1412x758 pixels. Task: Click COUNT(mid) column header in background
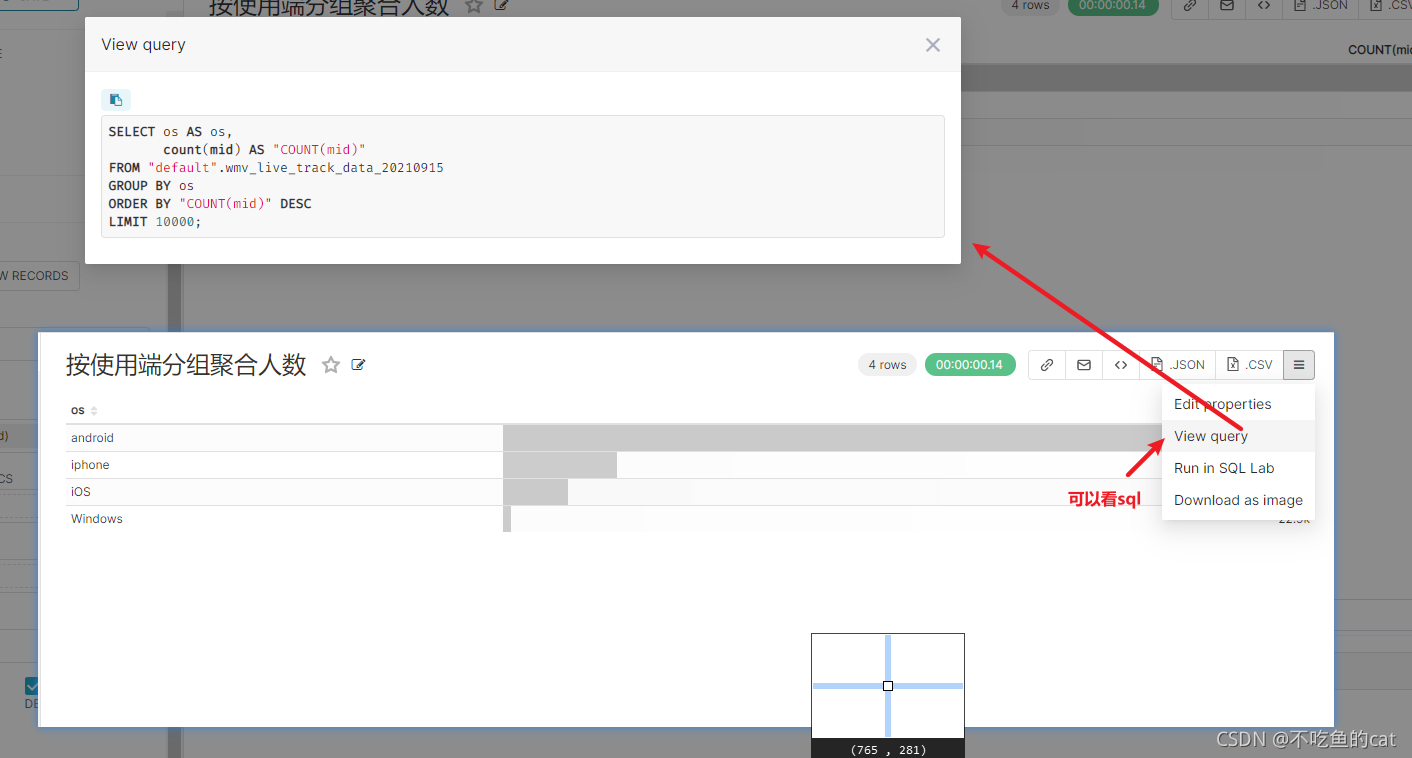[1380, 50]
